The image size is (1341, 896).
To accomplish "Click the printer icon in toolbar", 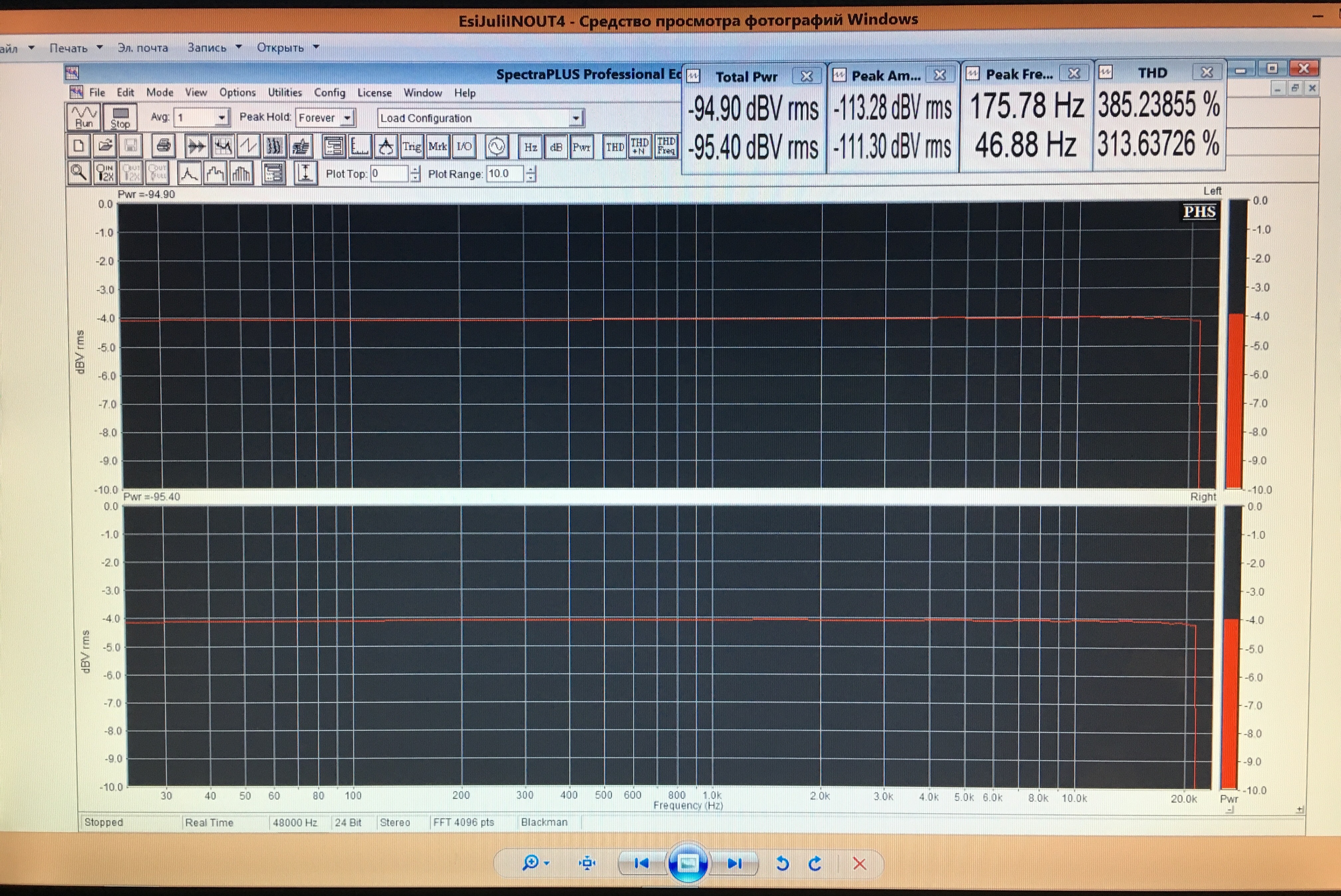I will tap(163, 146).
